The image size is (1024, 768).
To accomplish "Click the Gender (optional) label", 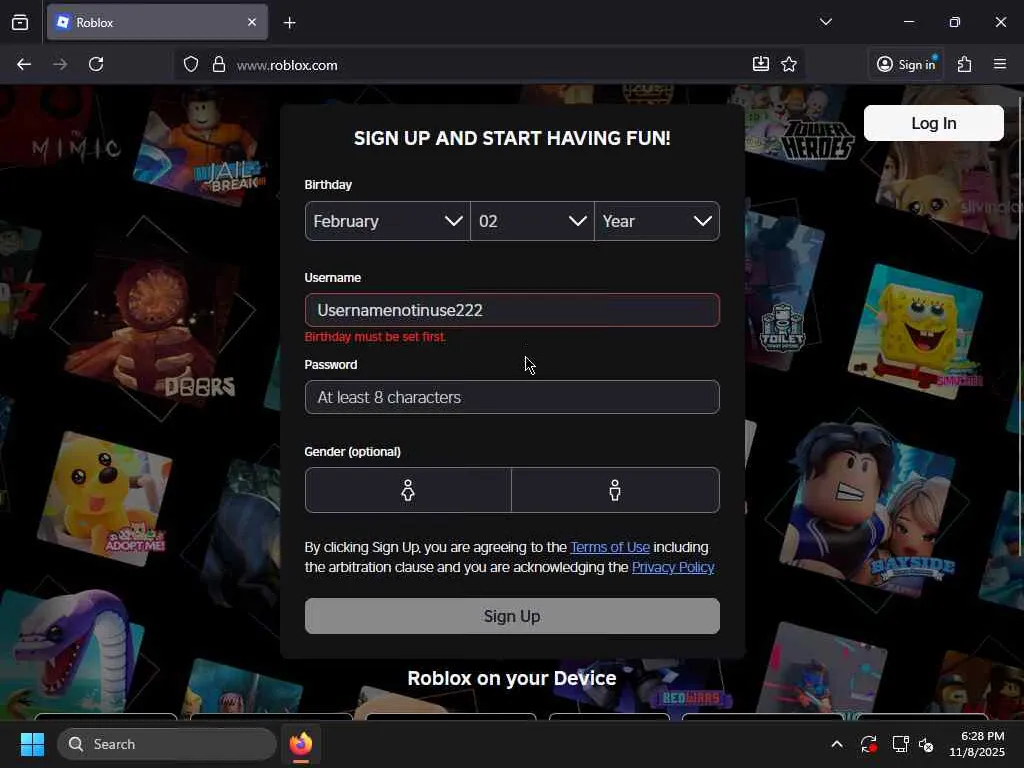I will [353, 452].
